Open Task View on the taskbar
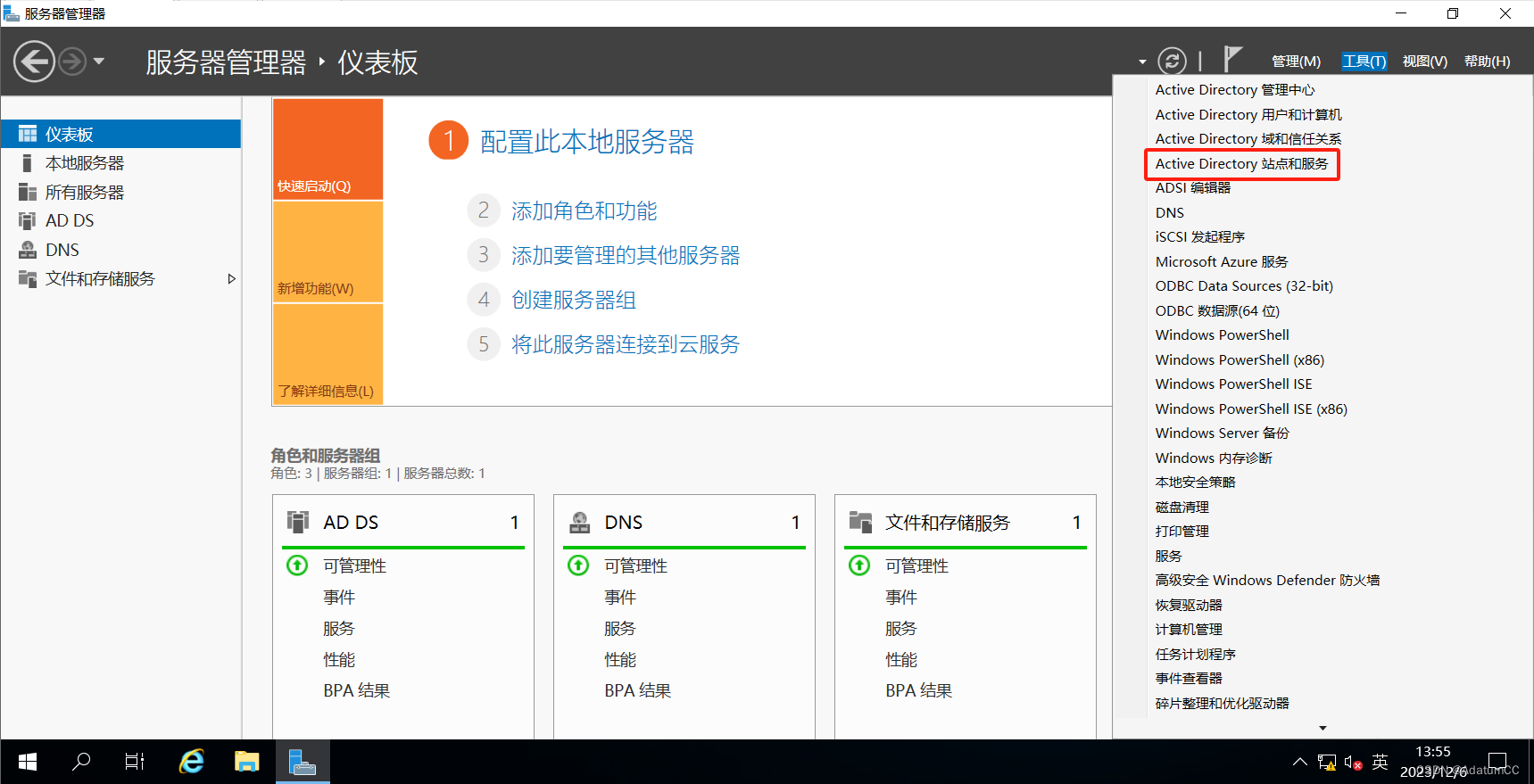The height and width of the screenshot is (784, 1534). point(135,762)
